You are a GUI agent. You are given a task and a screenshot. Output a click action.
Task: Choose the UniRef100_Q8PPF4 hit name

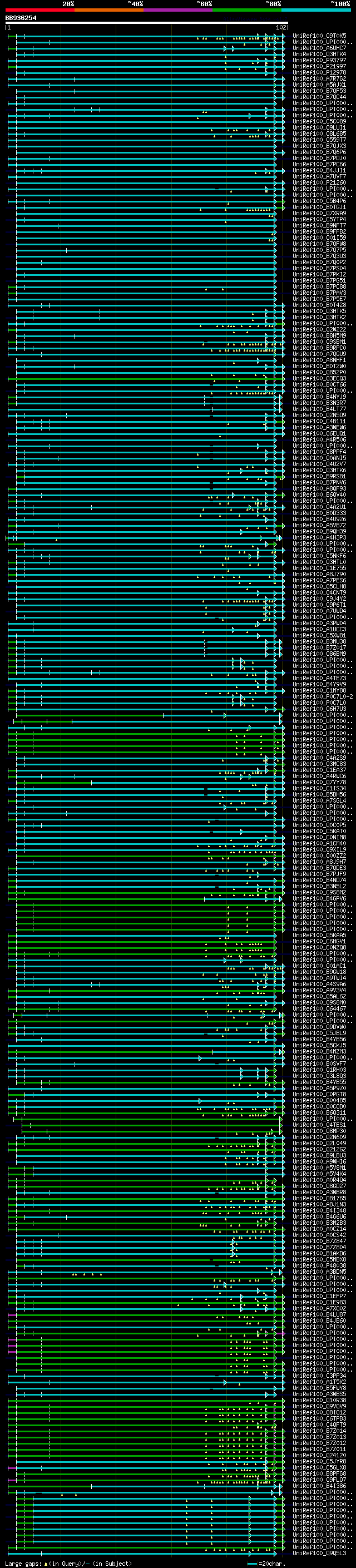(319, 452)
